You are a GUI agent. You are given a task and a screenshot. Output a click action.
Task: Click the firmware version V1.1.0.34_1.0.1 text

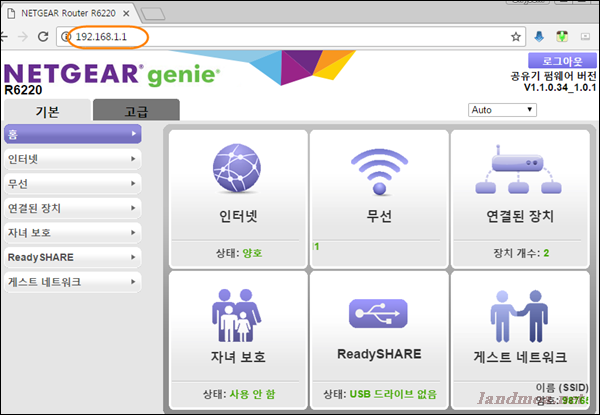(559, 88)
